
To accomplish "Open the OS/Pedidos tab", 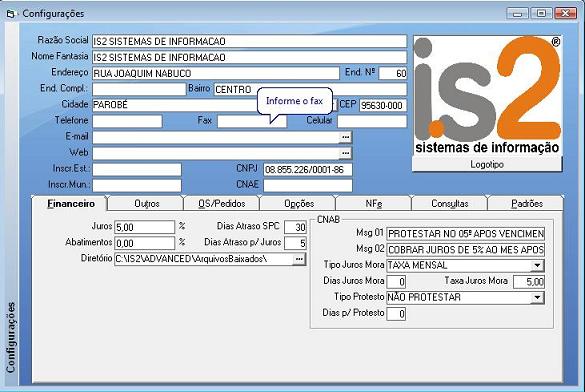I will click(222, 204).
